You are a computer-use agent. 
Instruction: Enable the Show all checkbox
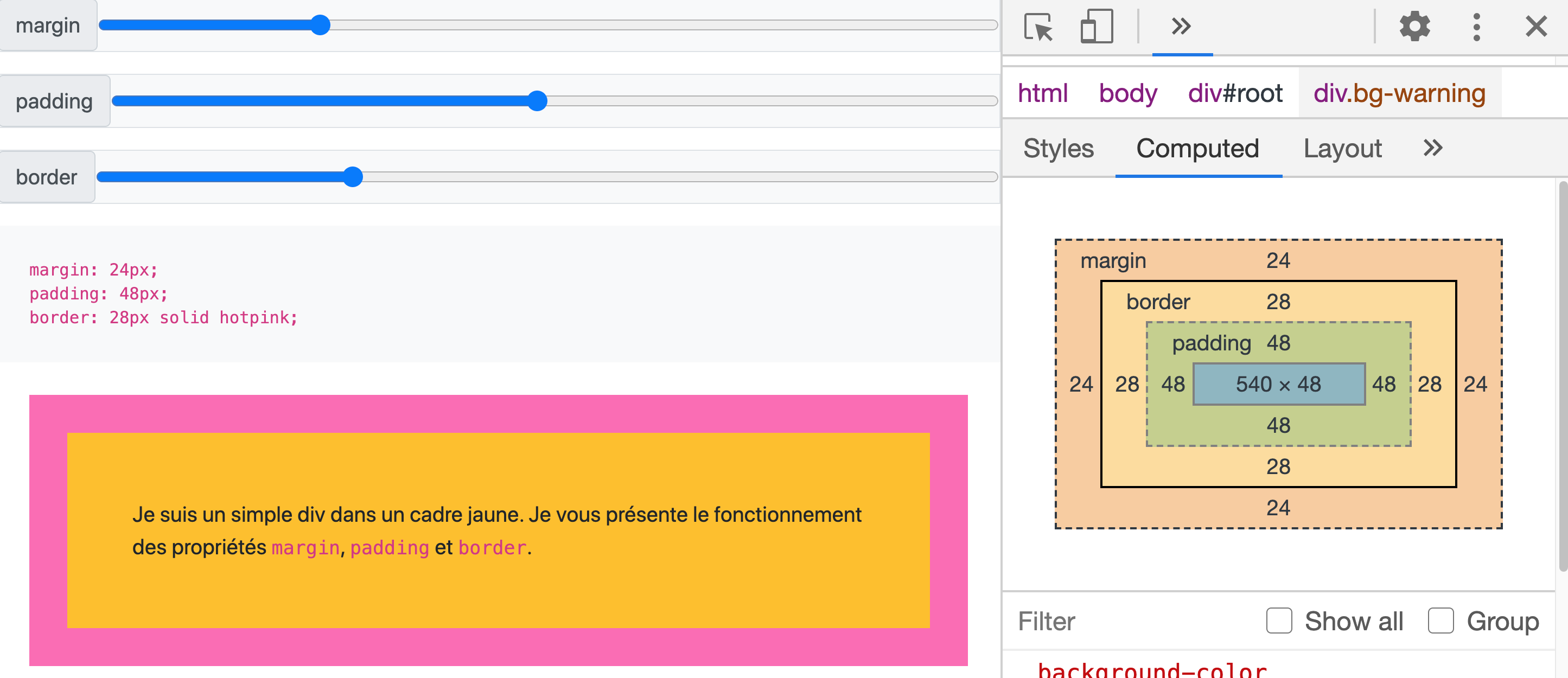pos(1279,621)
